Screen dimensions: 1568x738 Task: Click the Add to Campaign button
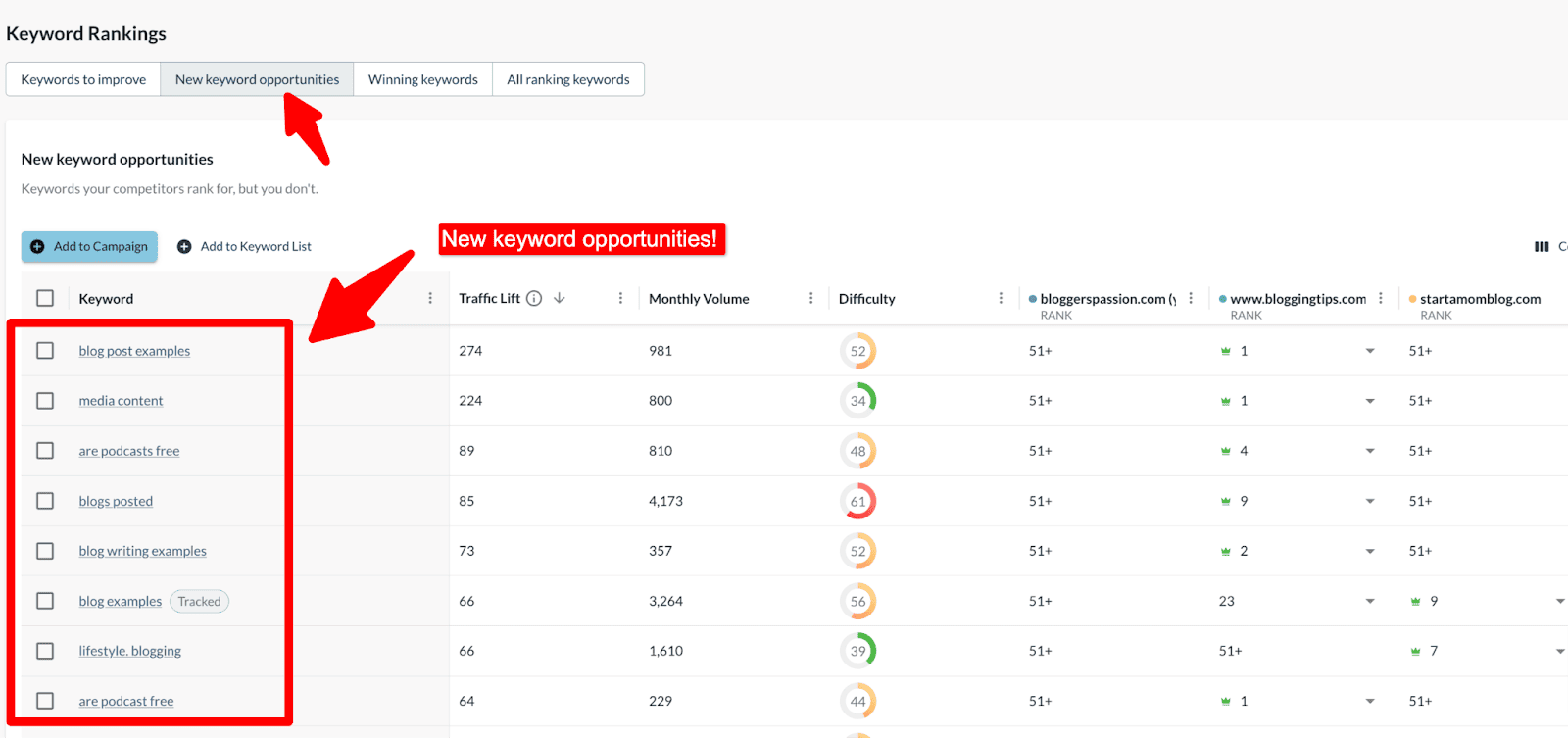tap(89, 246)
